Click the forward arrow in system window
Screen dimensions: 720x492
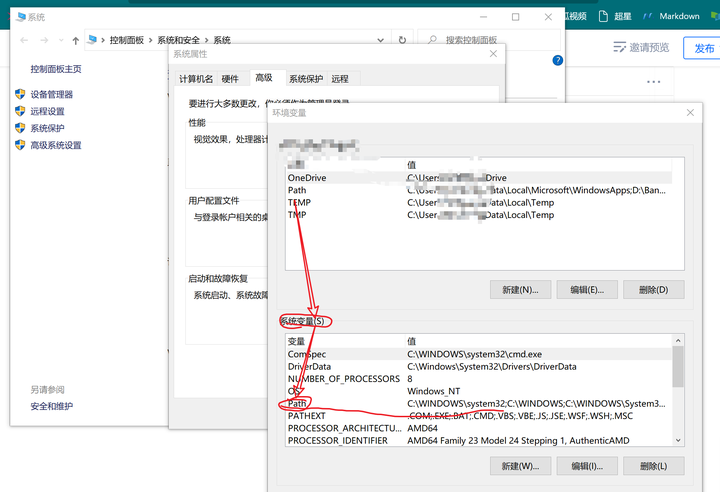click(44, 40)
